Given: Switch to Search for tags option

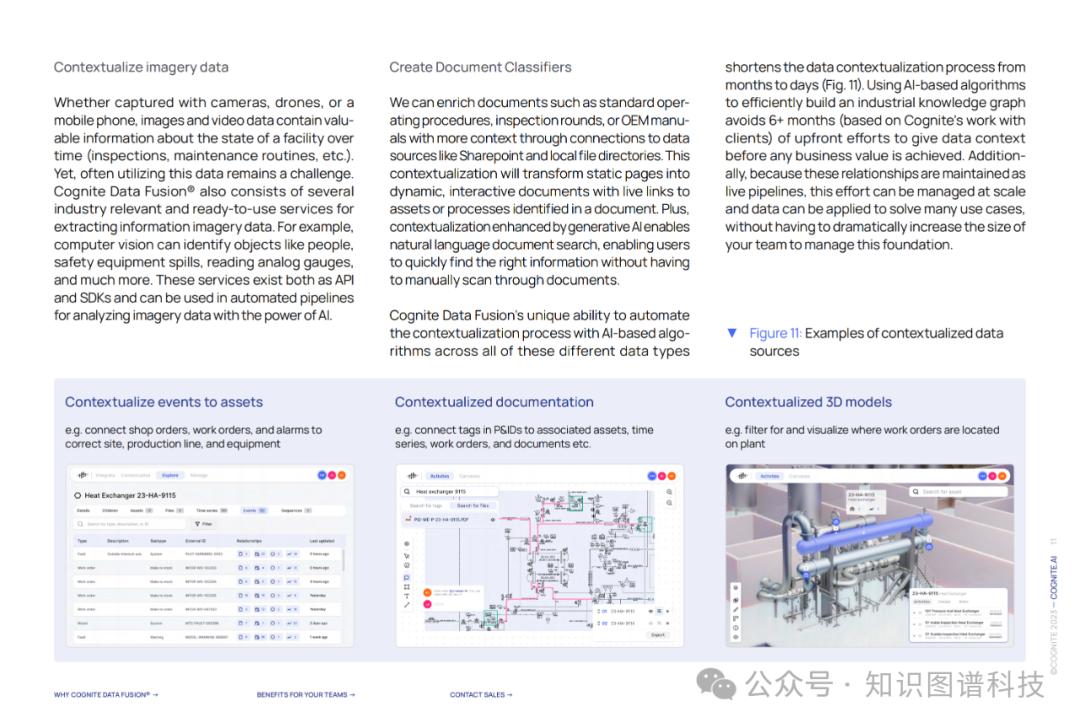Looking at the screenshot, I should [426, 506].
